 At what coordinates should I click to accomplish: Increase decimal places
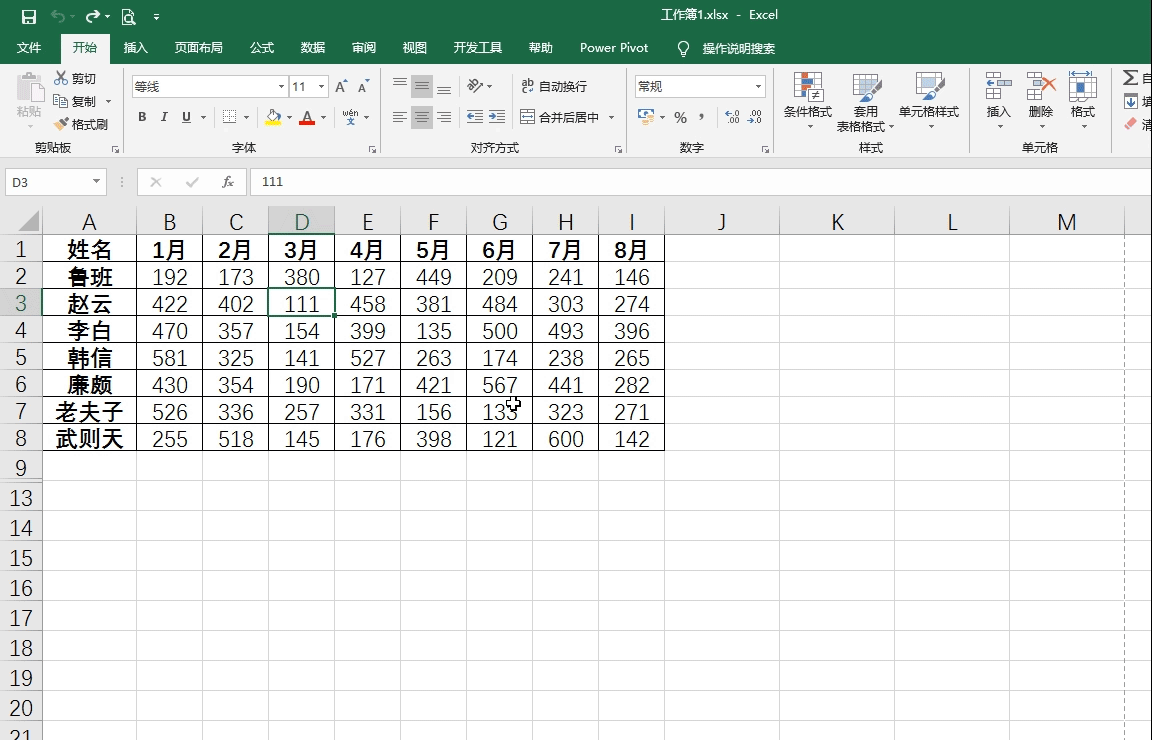pos(732,117)
